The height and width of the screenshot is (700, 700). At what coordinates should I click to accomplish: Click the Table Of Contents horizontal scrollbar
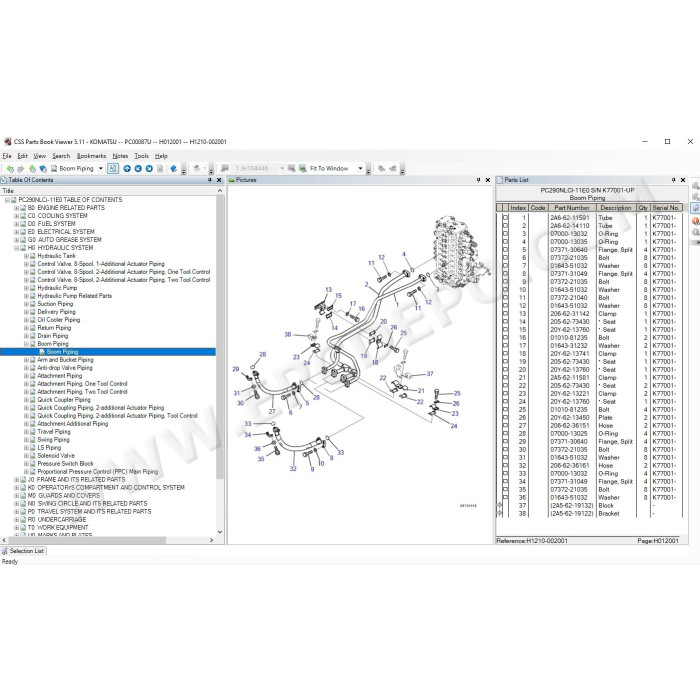[x=87, y=540]
